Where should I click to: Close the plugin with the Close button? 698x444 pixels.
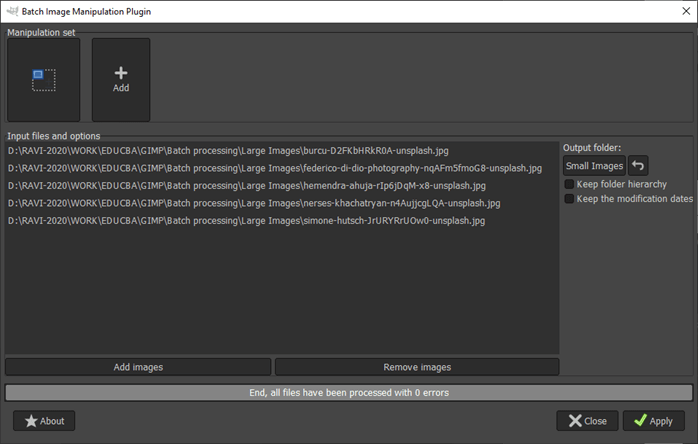(587, 421)
